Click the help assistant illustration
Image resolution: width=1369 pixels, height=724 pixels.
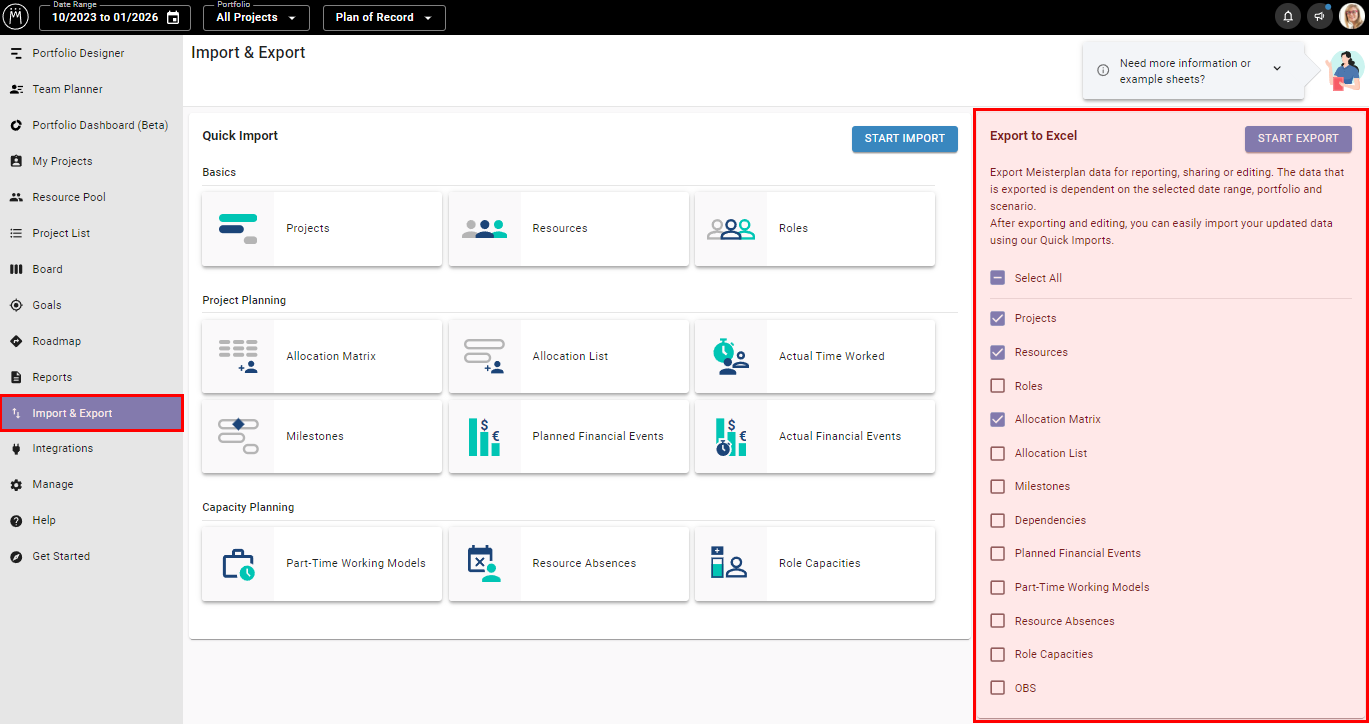click(x=1343, y=71)
